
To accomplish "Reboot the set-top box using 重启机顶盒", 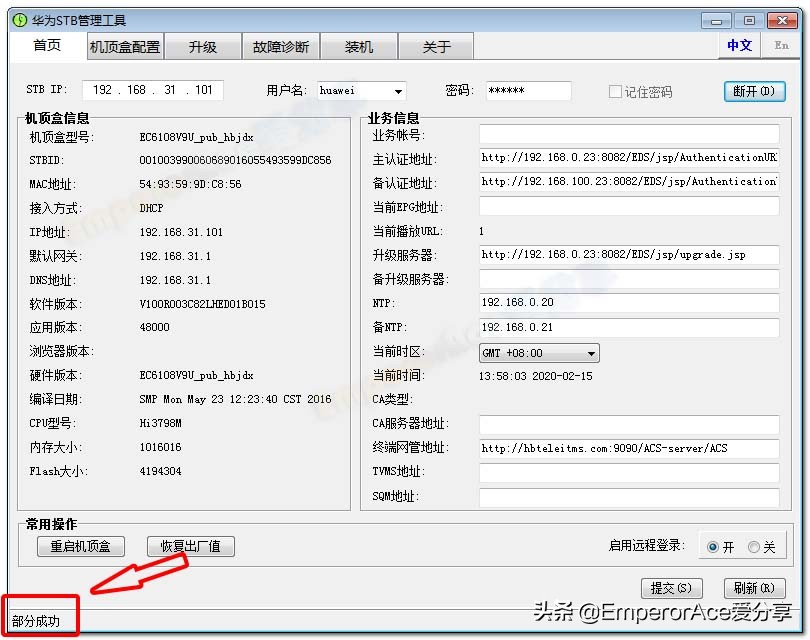I will (80, 546).
